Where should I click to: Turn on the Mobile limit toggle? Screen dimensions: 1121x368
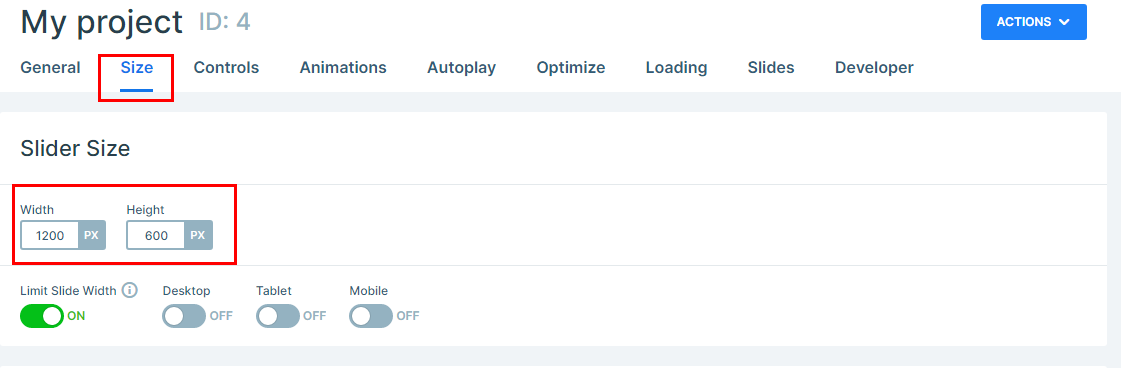point(371,316)
